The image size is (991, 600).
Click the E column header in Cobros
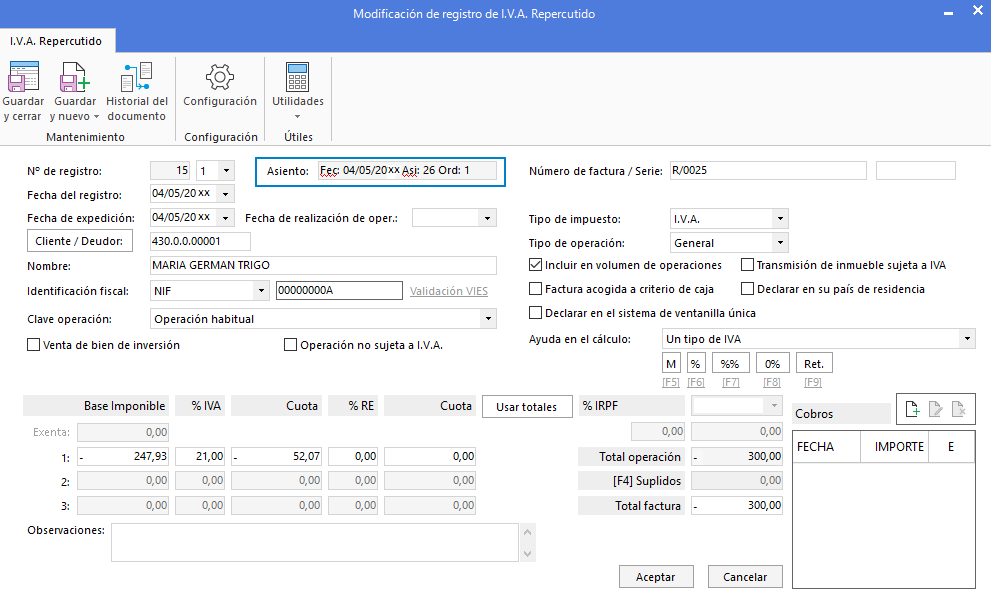(x=951, y=446)
